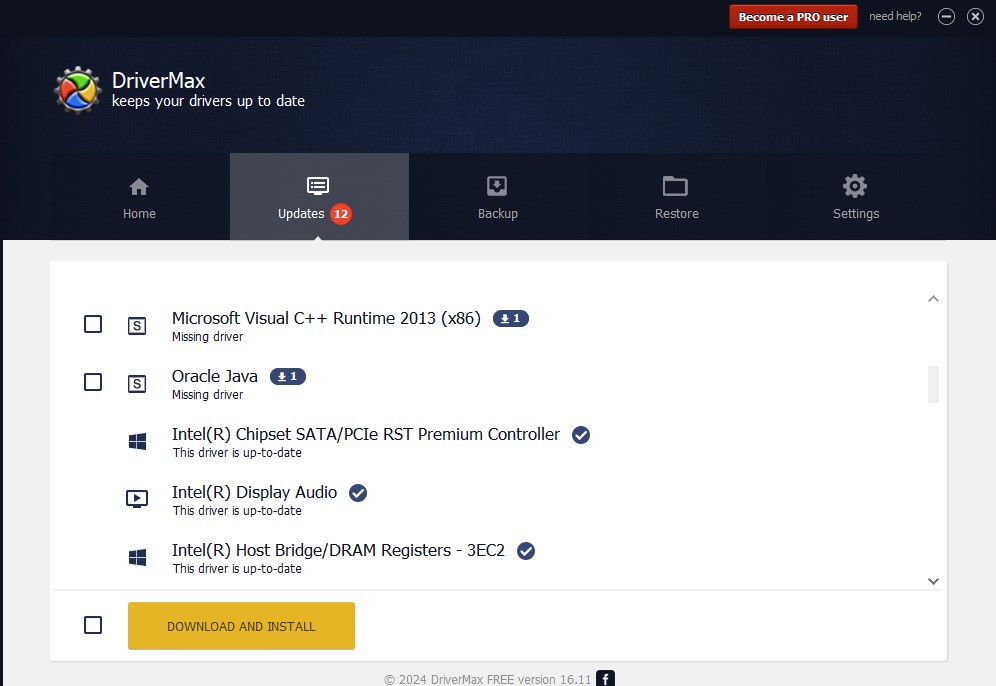Open the Backup tab
996x686 pixels.
pos(497,197)
